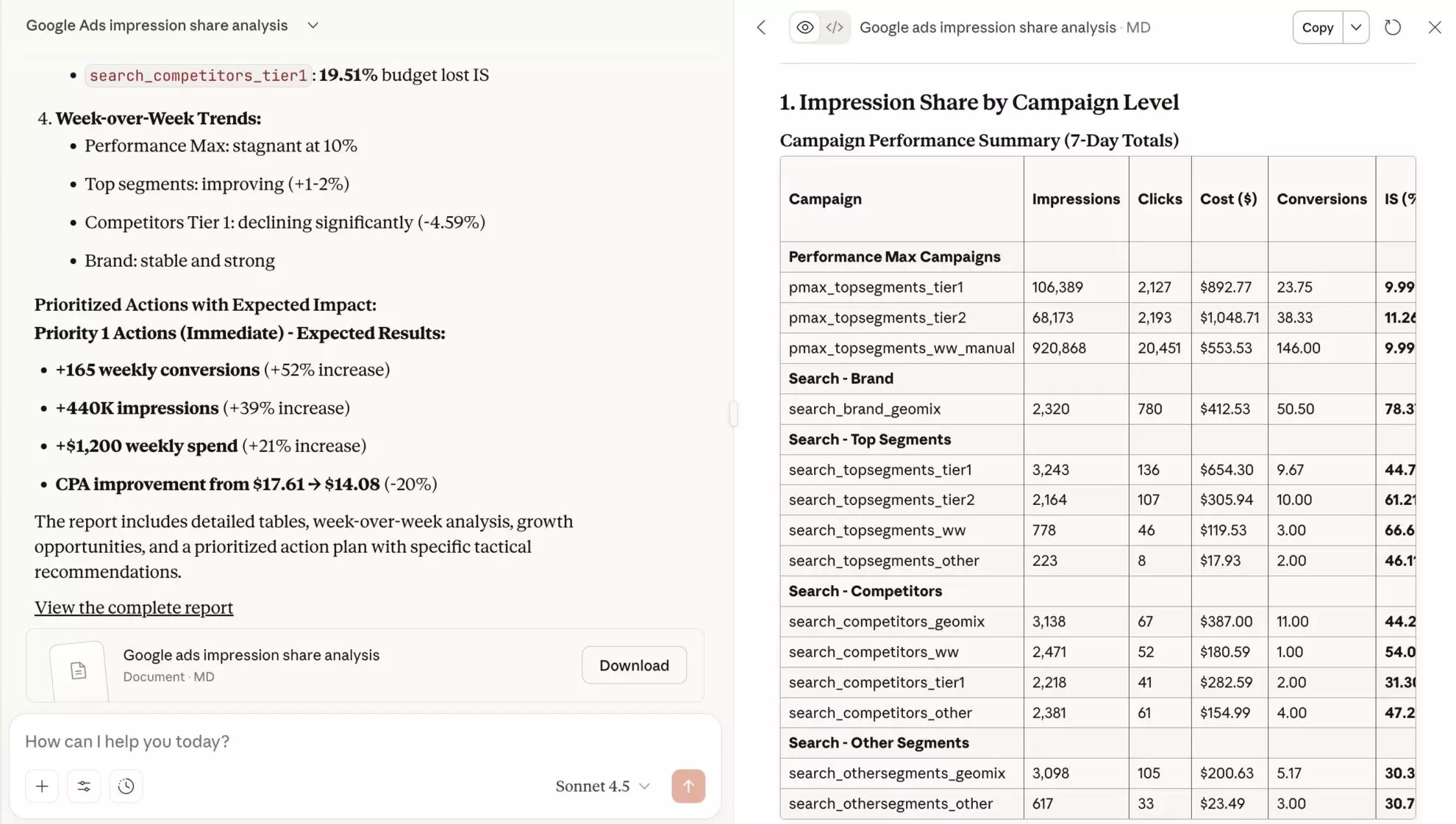Navigate back using the left chevron icon
The image size is (1456, 824).
coord(761,27)
